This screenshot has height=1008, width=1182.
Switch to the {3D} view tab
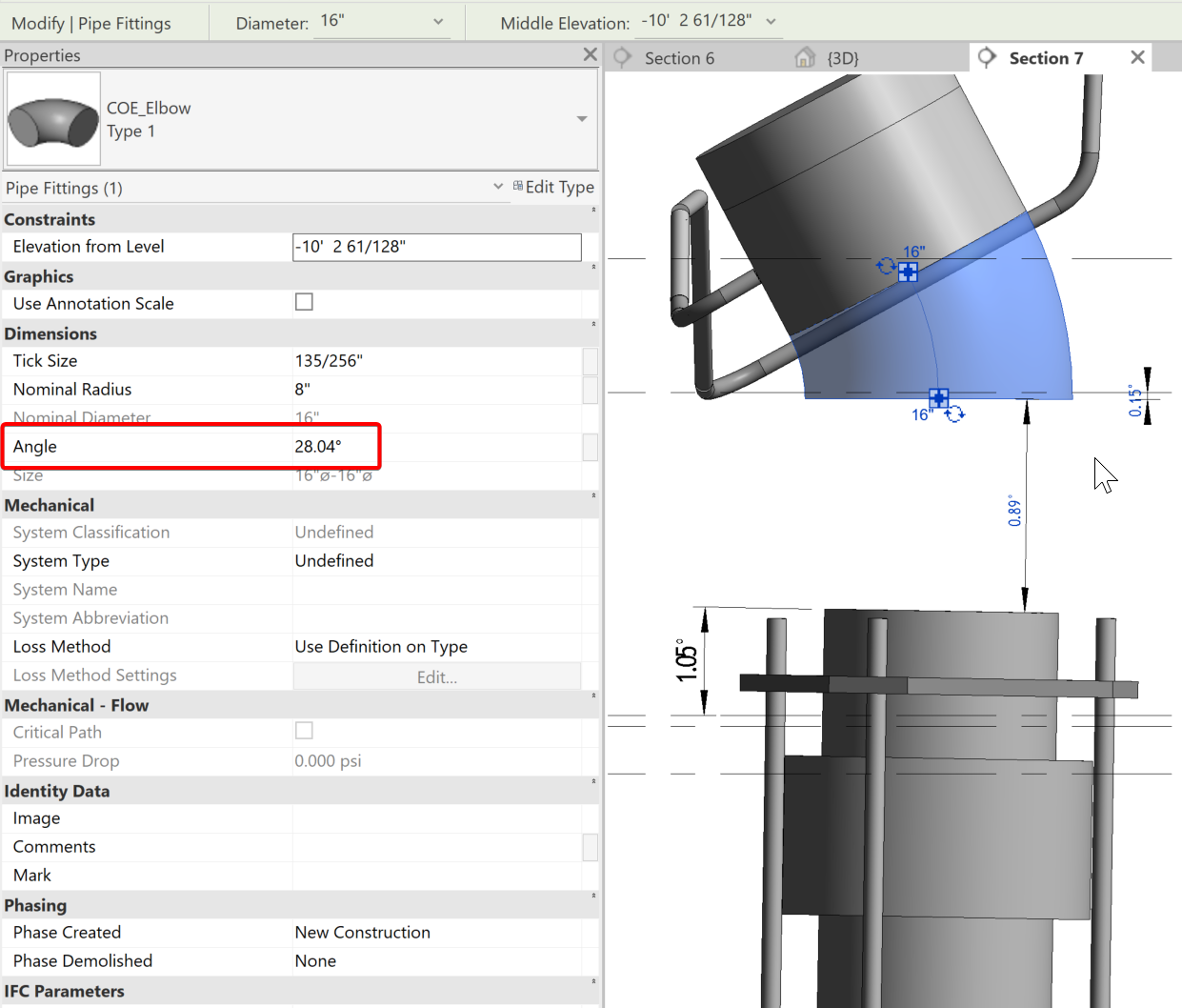click(843, 58)
